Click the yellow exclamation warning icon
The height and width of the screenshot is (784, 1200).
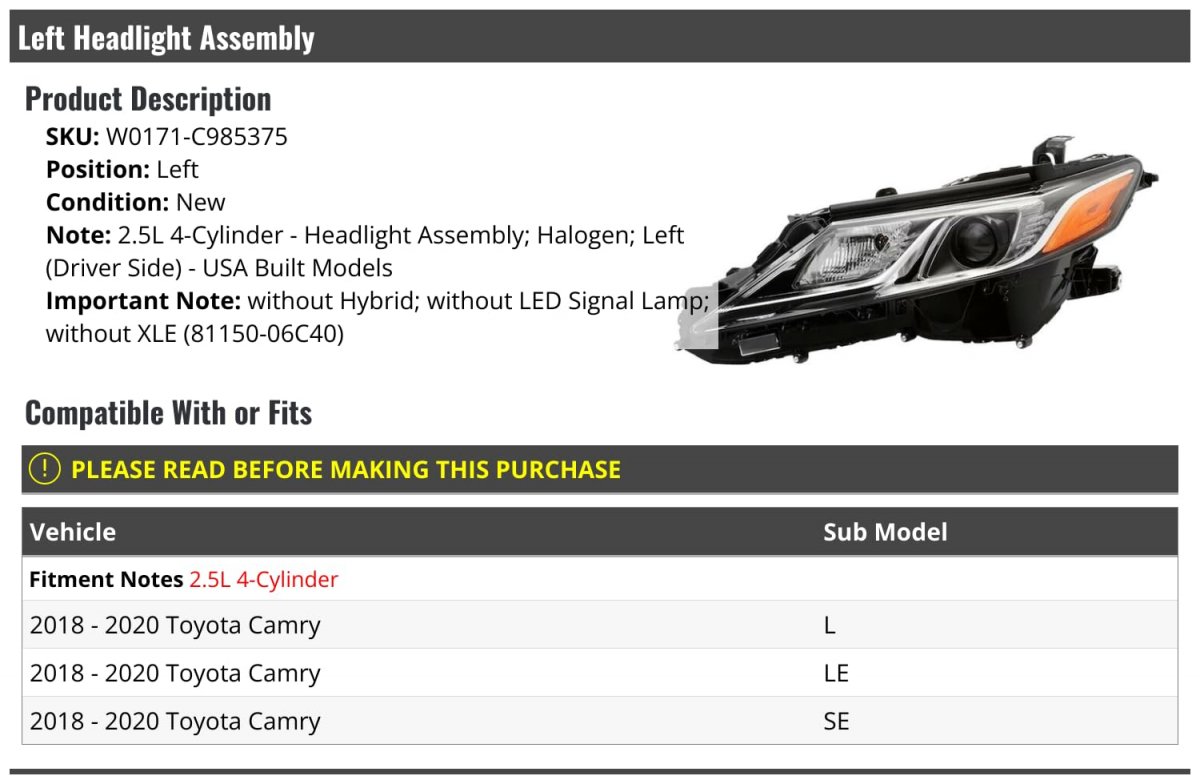coord(44,468)
